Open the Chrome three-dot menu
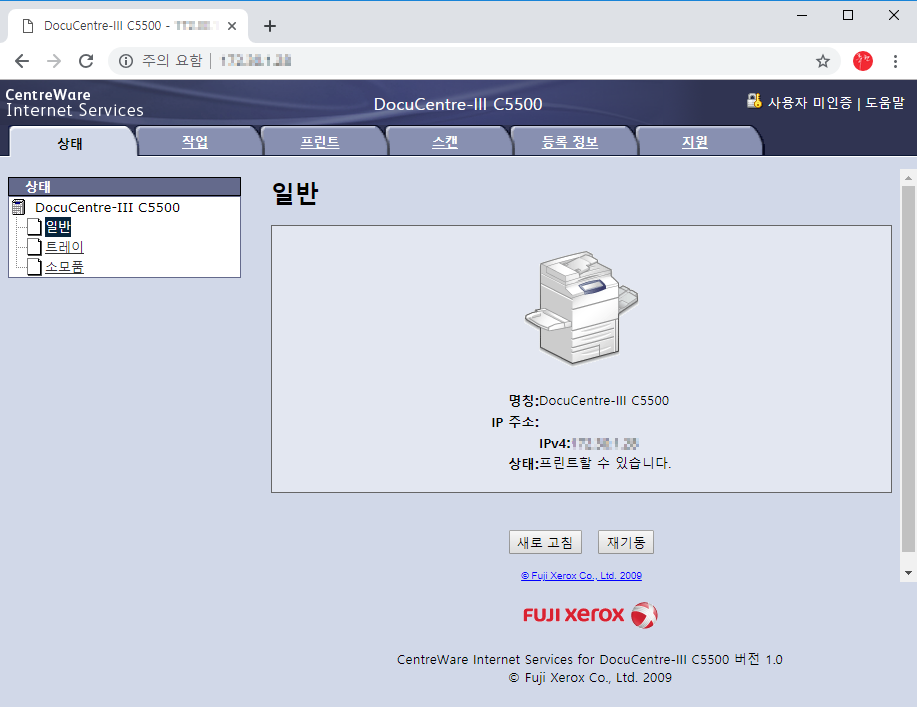The height and width of the screenshot is (707, 917). pos(895,61)
